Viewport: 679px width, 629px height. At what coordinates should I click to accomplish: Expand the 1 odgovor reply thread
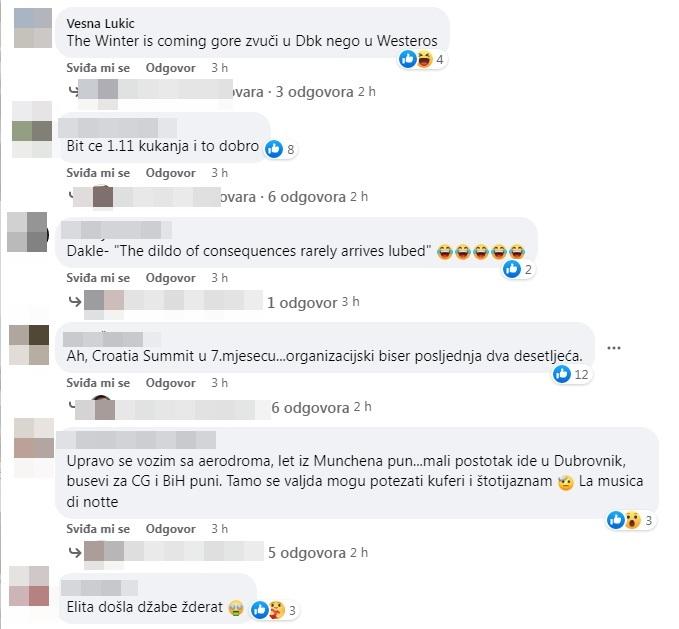pyautogui.click(x=302, y=302)
